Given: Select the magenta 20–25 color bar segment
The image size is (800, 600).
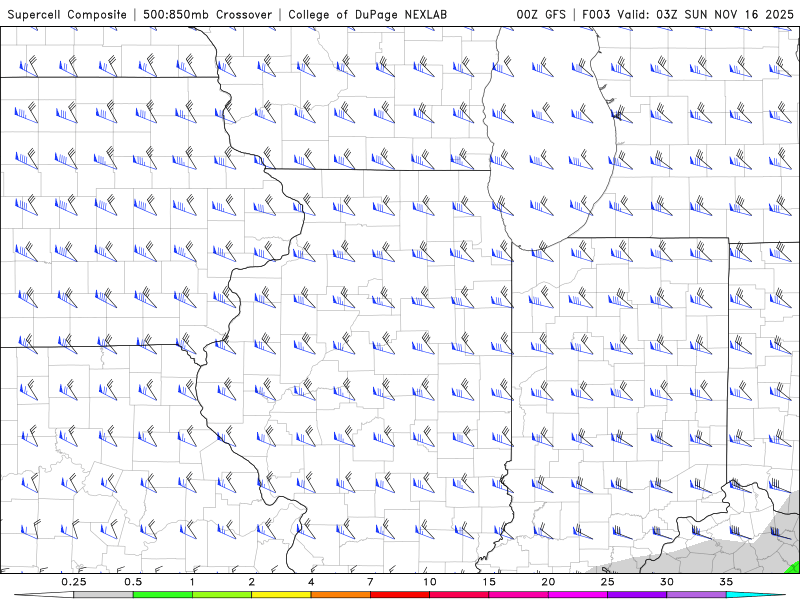Looking at the screenshot, I should pyautogui.click(x=577, y=595).
